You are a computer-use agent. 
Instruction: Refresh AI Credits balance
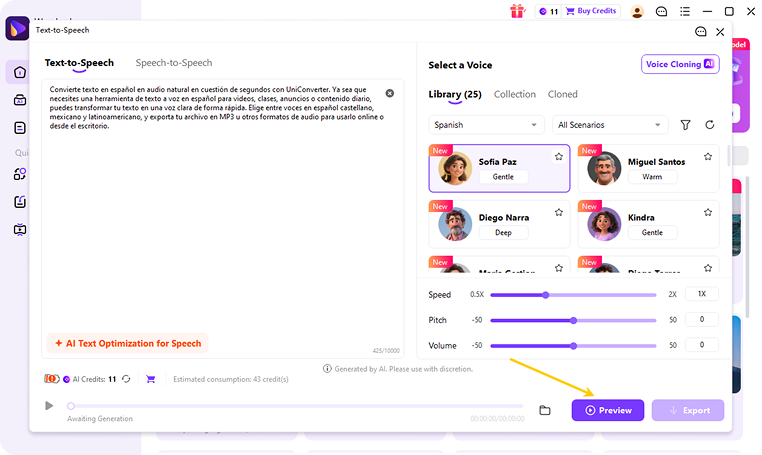[x=126, y=379]
